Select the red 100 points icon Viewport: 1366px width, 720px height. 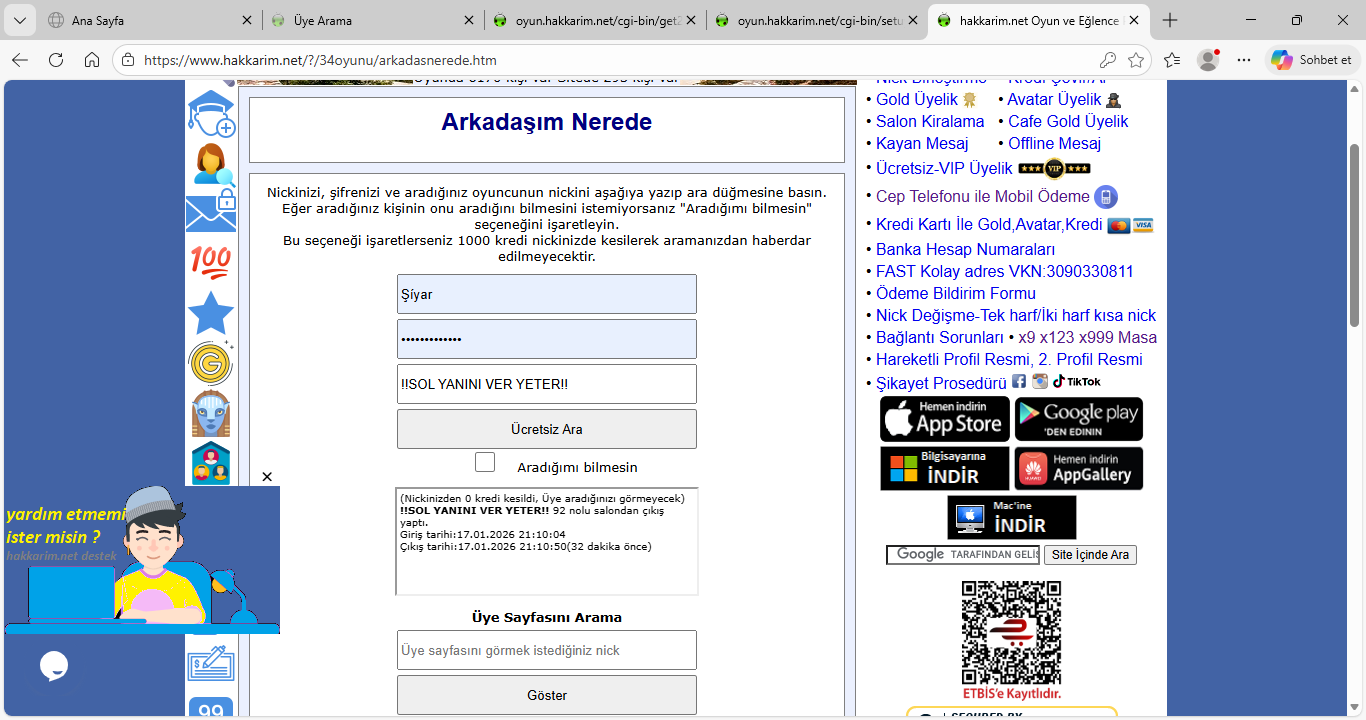[211, 262]
